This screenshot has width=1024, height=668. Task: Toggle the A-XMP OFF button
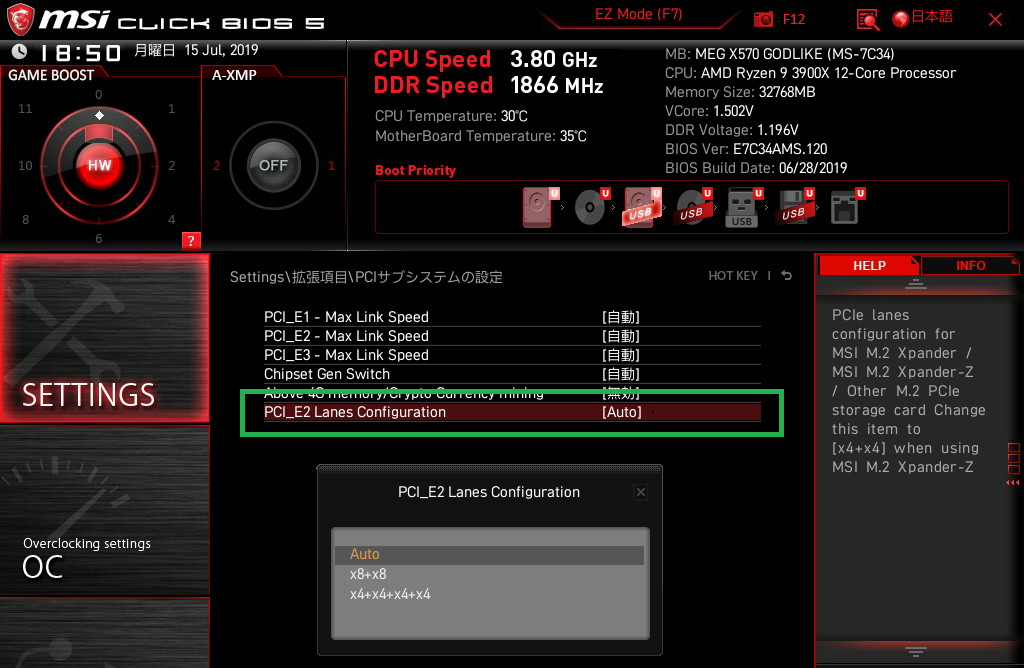click(273, 165)
